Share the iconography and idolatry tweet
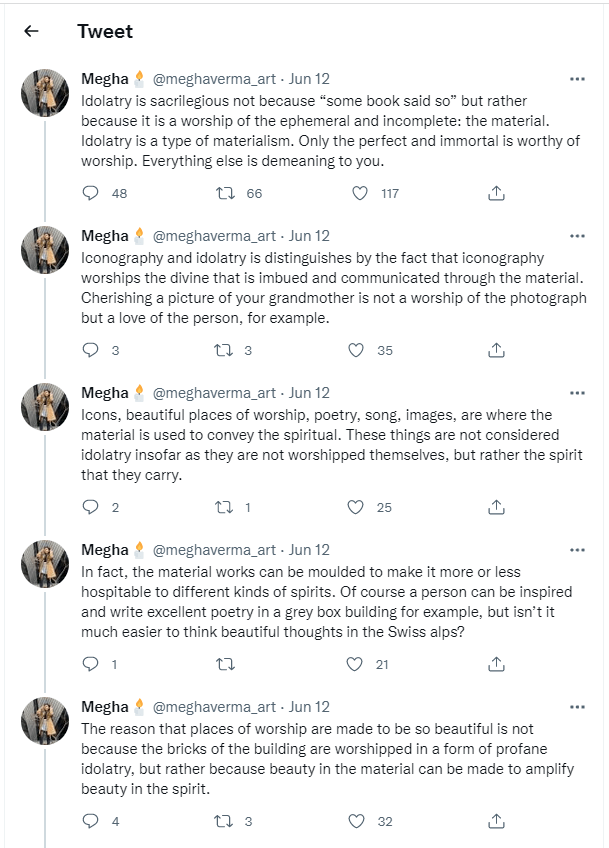The width and height of the screenshot is (609, 848). point(495,350)
